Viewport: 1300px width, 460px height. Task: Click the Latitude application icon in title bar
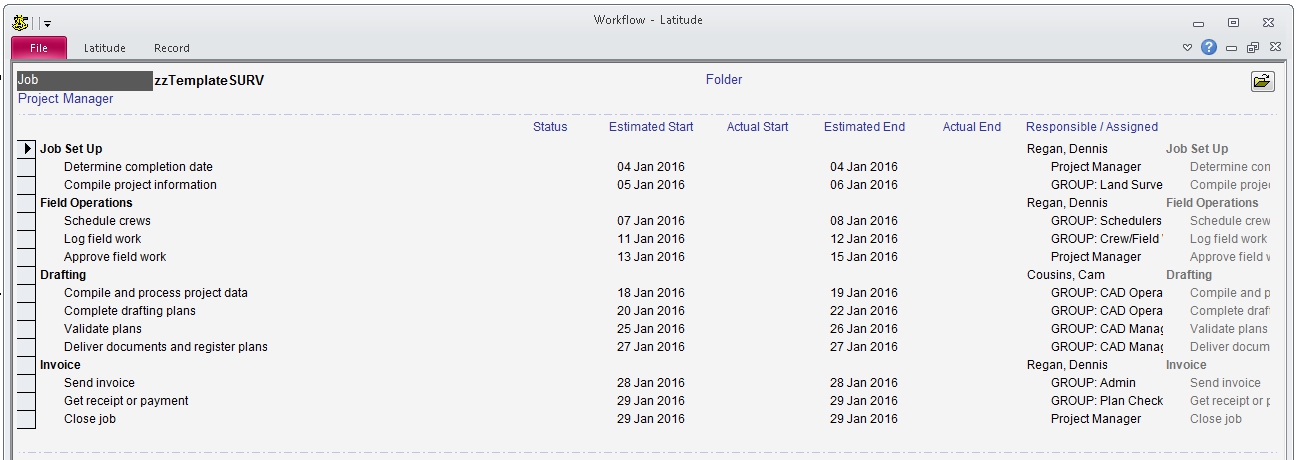tap(20, 22)
